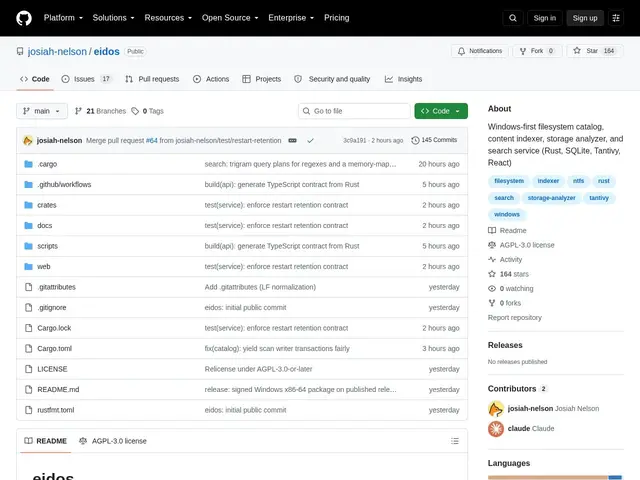
Task: Expand the Solutions menu
Action: 113,18
